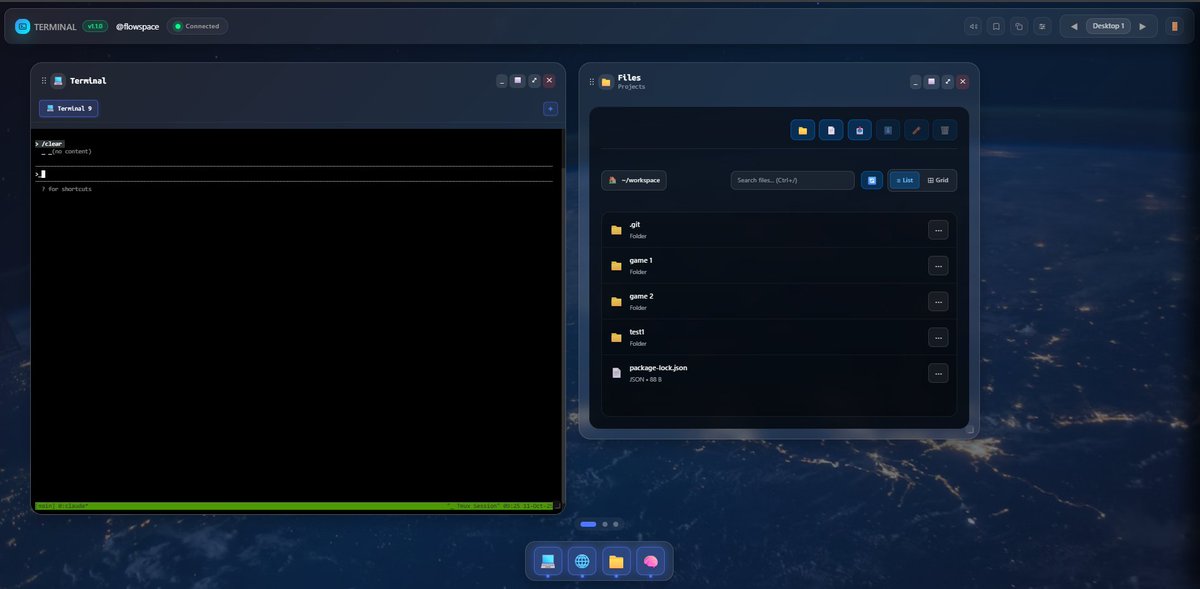Select the Terminal 9 tab

[69, 108]
